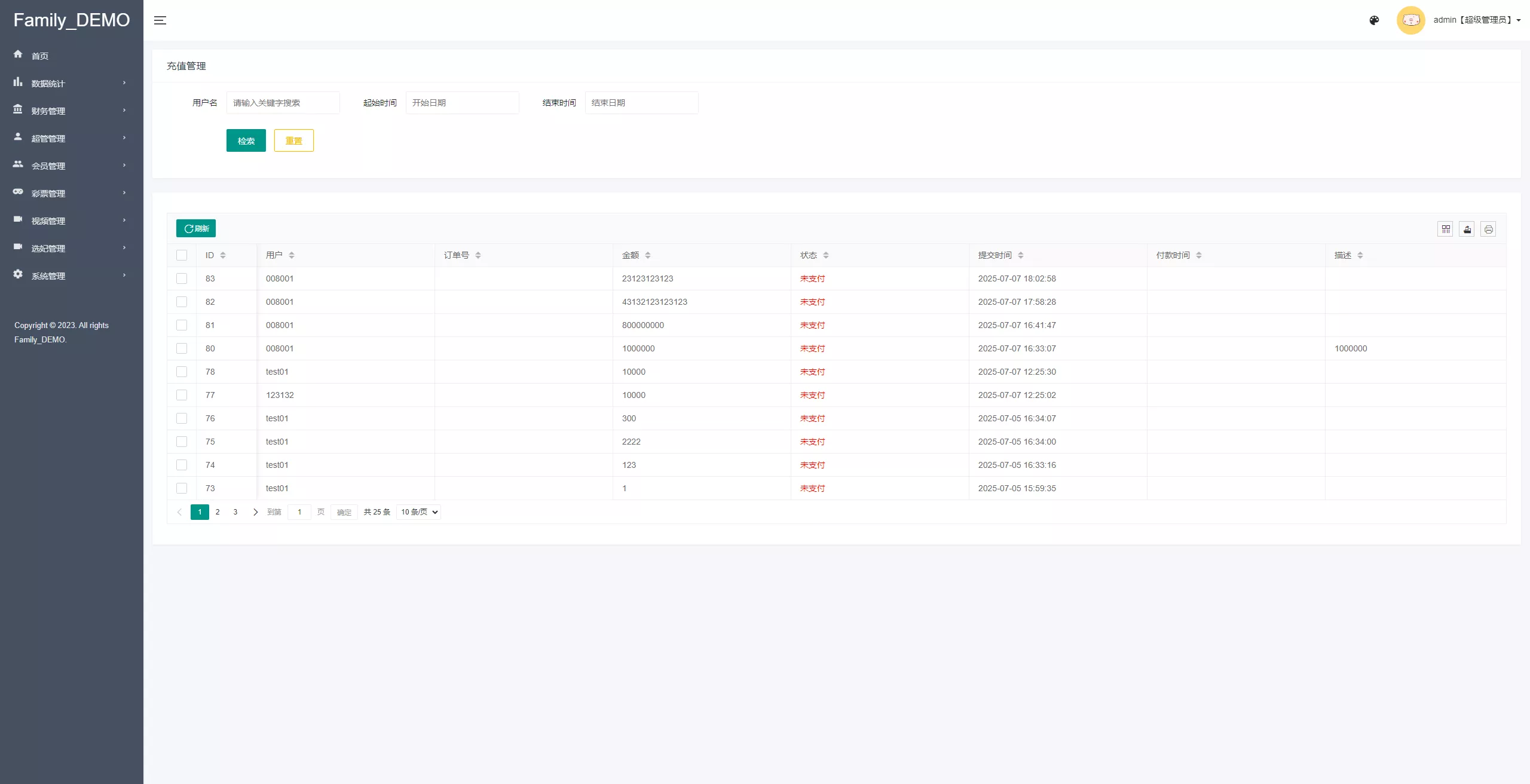Open the 10 条/页 page size dropdown
This screenshot has width=1530, height=784.
(418, 512)
